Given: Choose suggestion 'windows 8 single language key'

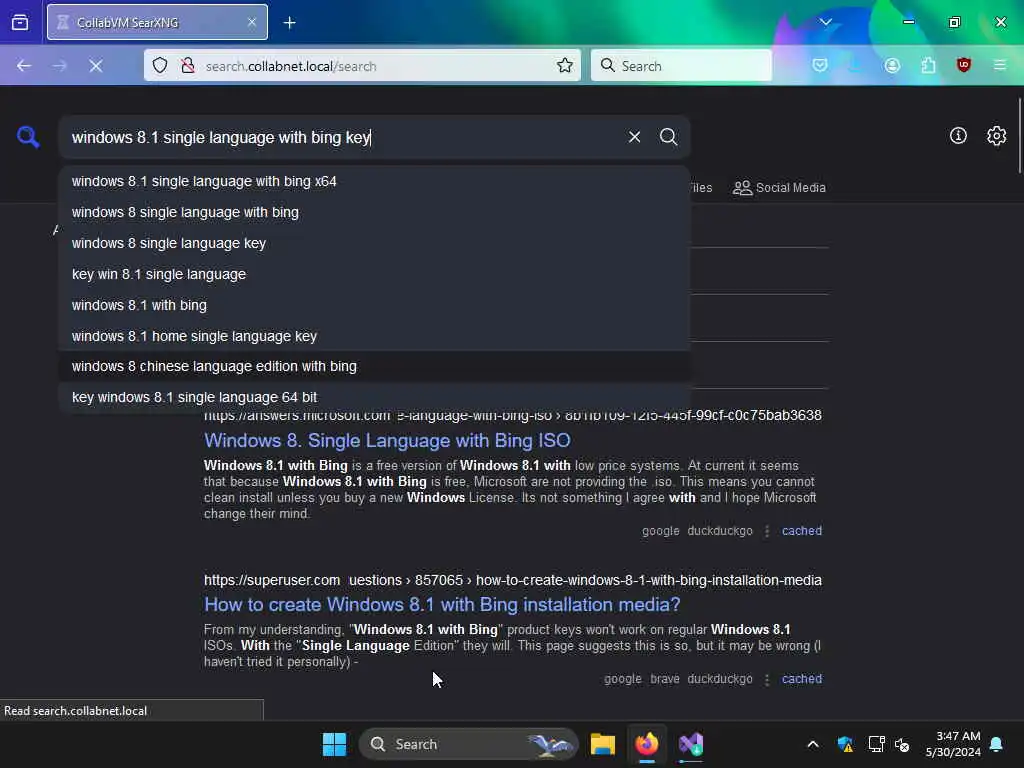Looking at the screenshot, I should pos(374,243).
